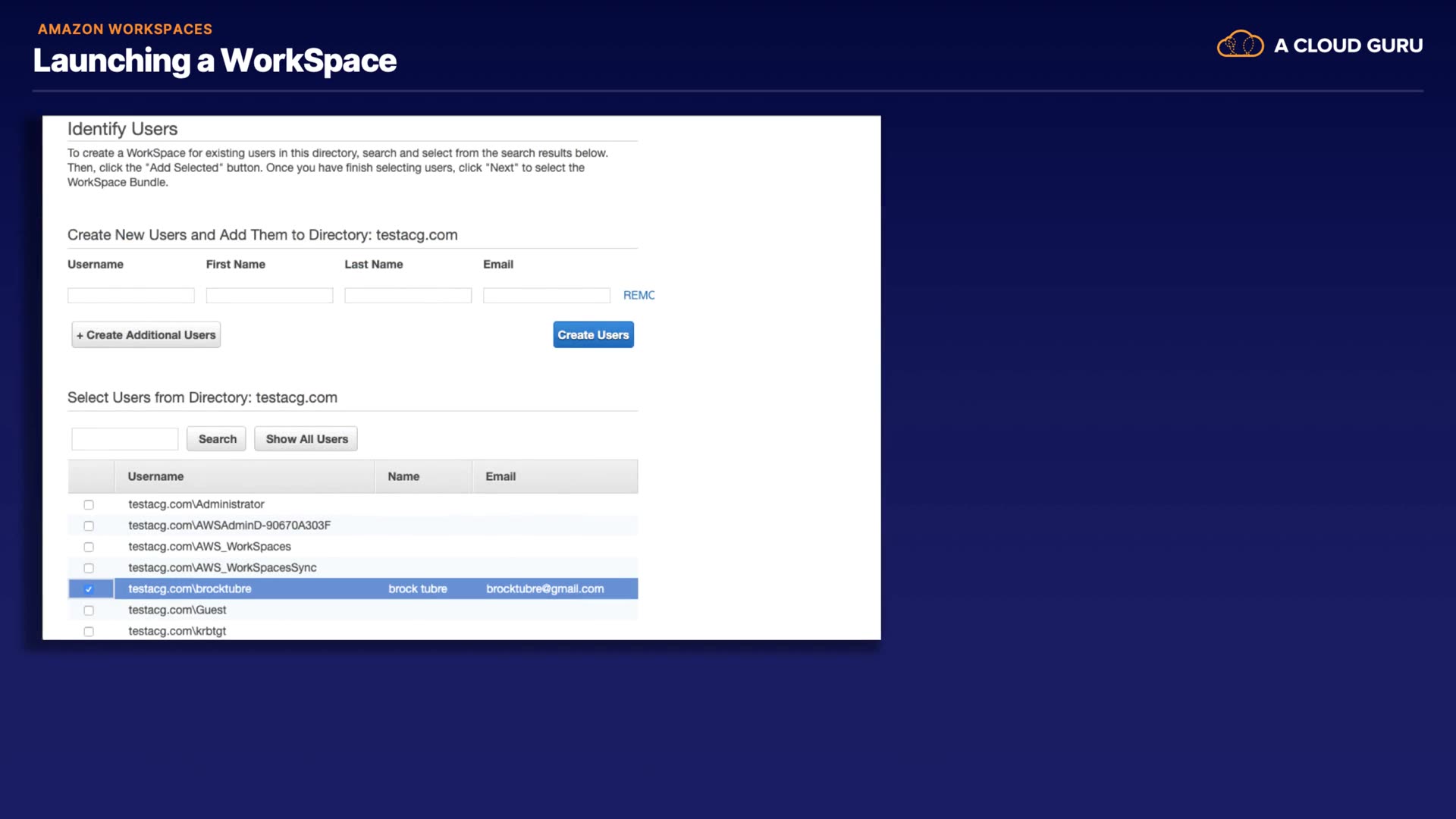Click the REMC remove link
This screenshot has width=1456, height=819.
[639, 296]
